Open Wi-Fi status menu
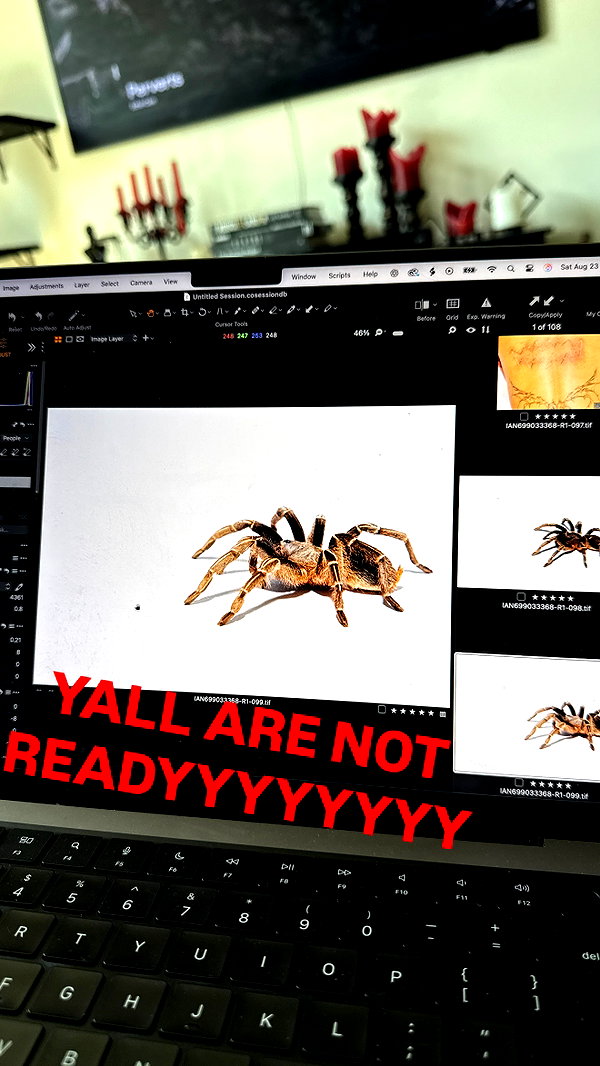This screenshot has width=600, height=1066. pos(491,269)
